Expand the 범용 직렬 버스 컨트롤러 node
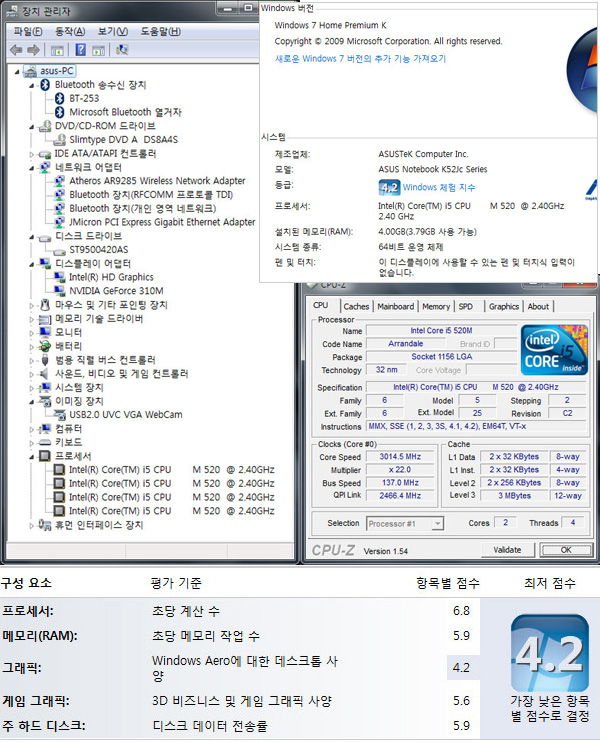 pyautogui.click(x=31, y=361)
